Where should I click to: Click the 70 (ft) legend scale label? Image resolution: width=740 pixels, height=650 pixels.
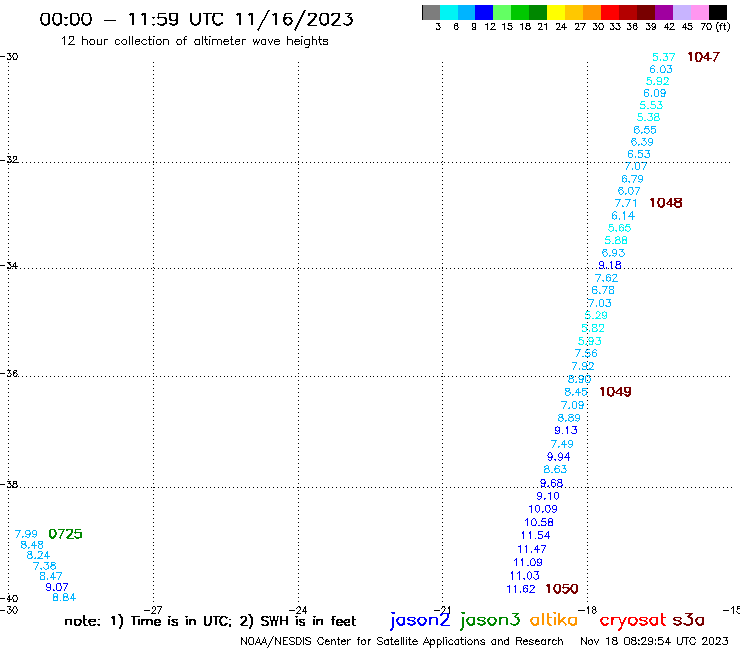[x=715, y=26]
